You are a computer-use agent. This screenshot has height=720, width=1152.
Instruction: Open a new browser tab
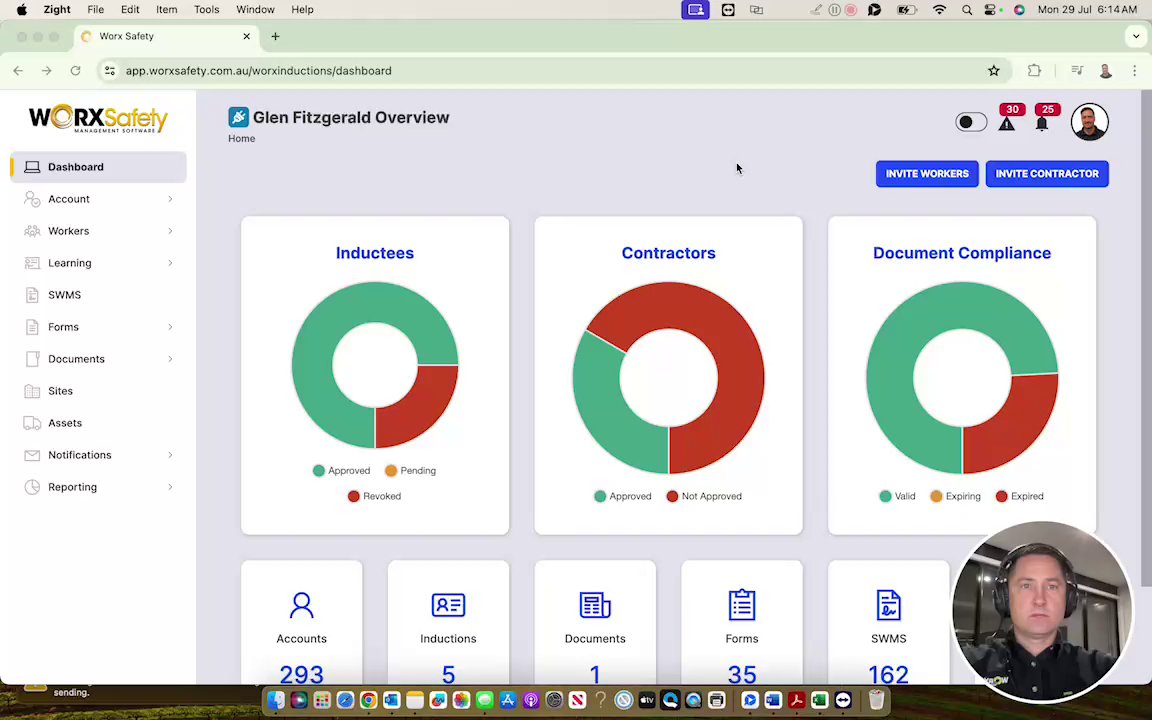point(276,36)
